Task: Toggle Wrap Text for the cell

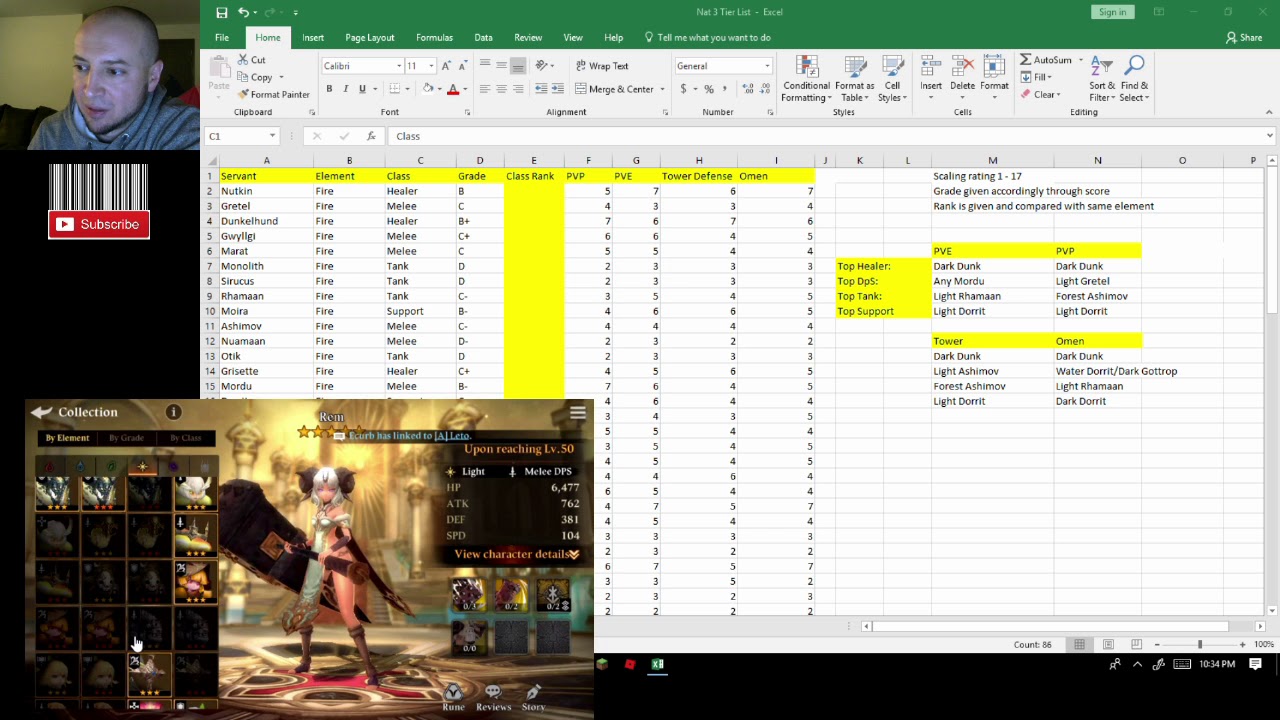Action: click(x=602, y=66)
